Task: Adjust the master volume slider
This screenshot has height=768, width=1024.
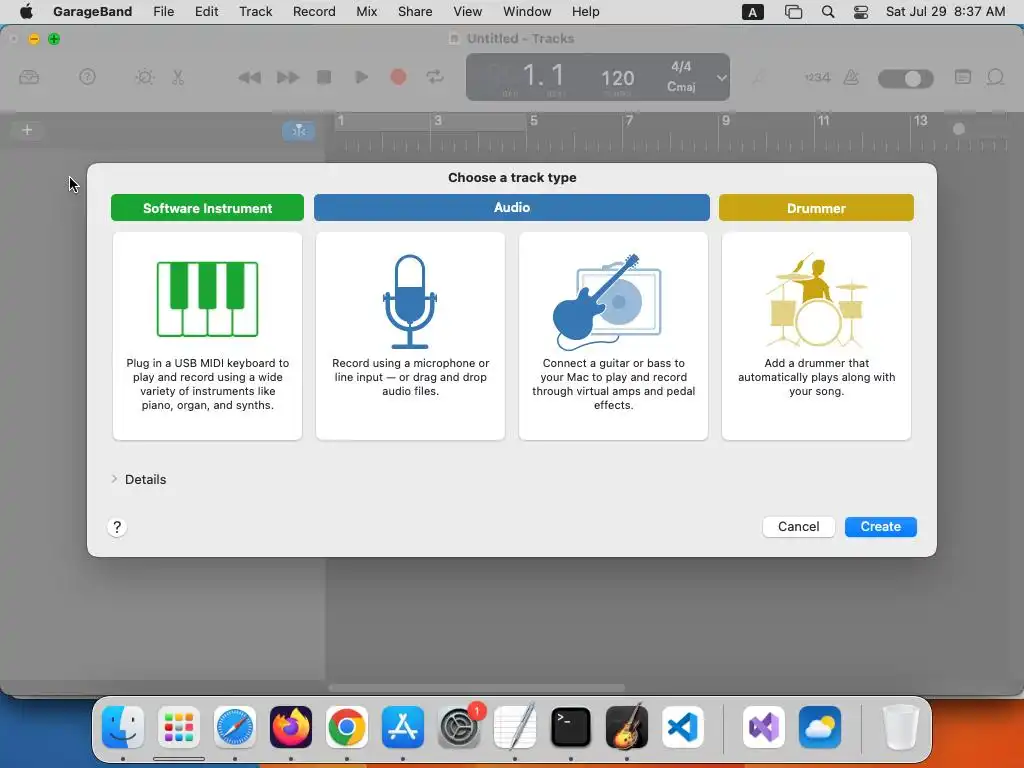Action: pos(905,79)
